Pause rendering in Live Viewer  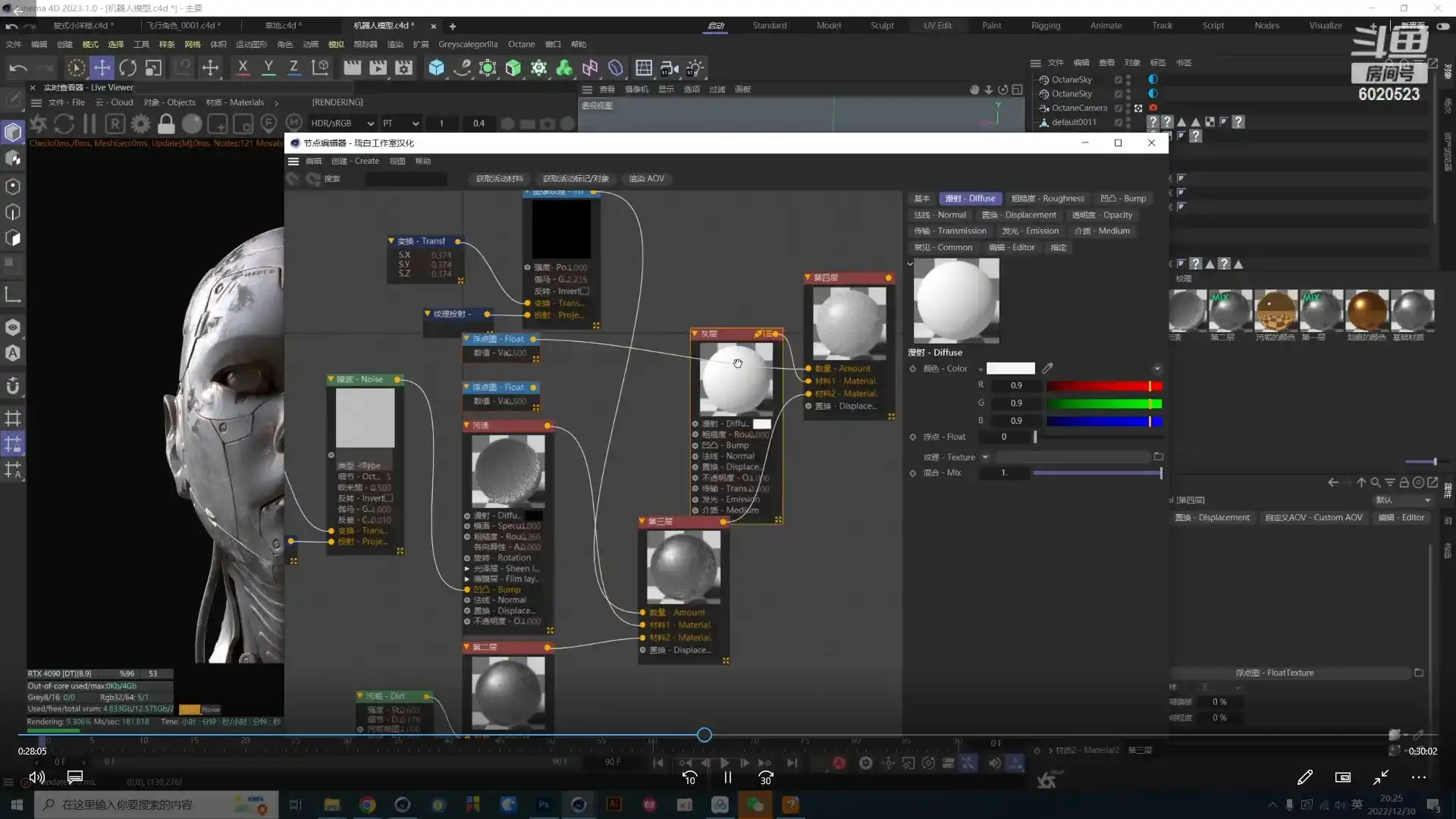pyautogui.click(x=89, y=124)
